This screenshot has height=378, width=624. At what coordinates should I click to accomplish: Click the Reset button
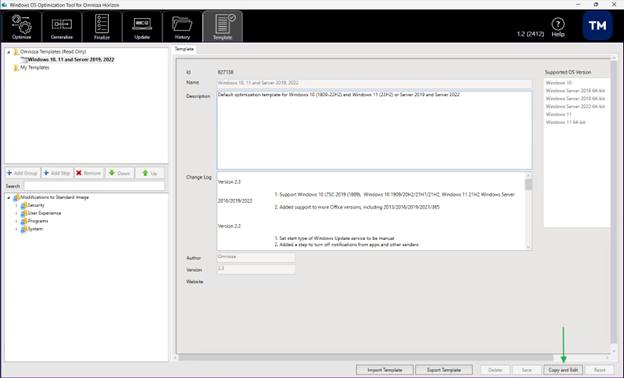click(599, 370)
